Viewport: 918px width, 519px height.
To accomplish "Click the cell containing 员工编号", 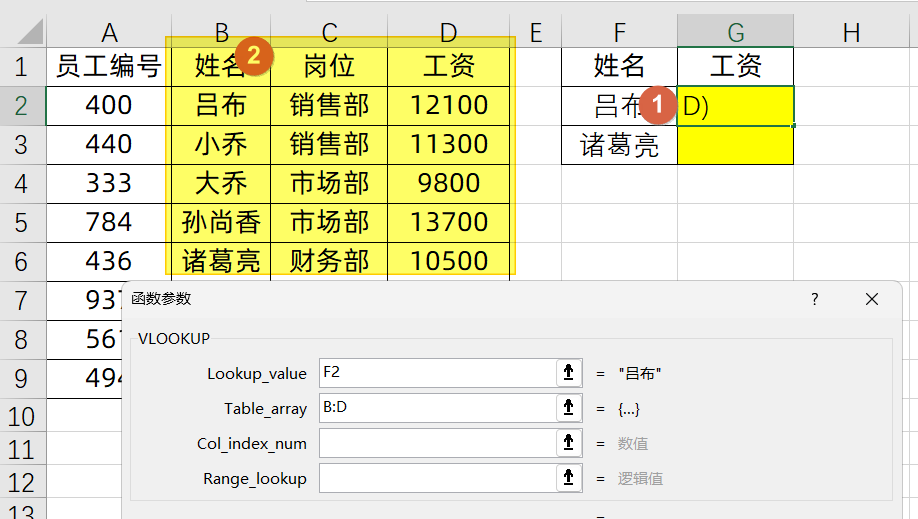I will (x=109, y=67).
